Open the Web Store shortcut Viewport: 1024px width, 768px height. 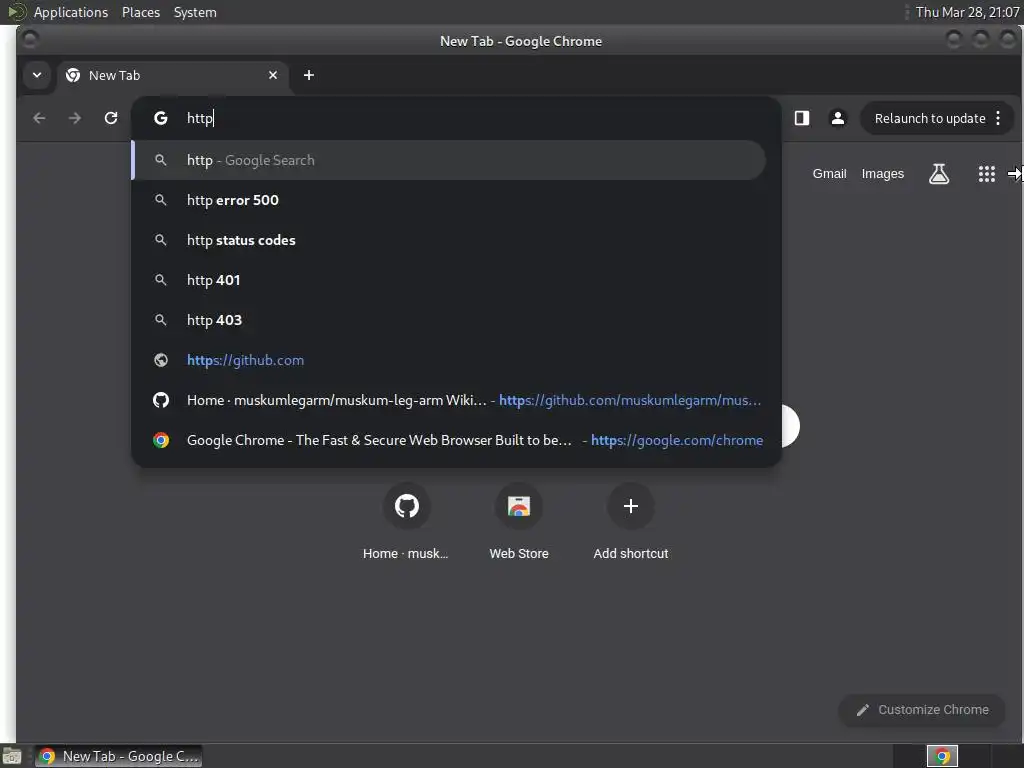coord(519,506)
